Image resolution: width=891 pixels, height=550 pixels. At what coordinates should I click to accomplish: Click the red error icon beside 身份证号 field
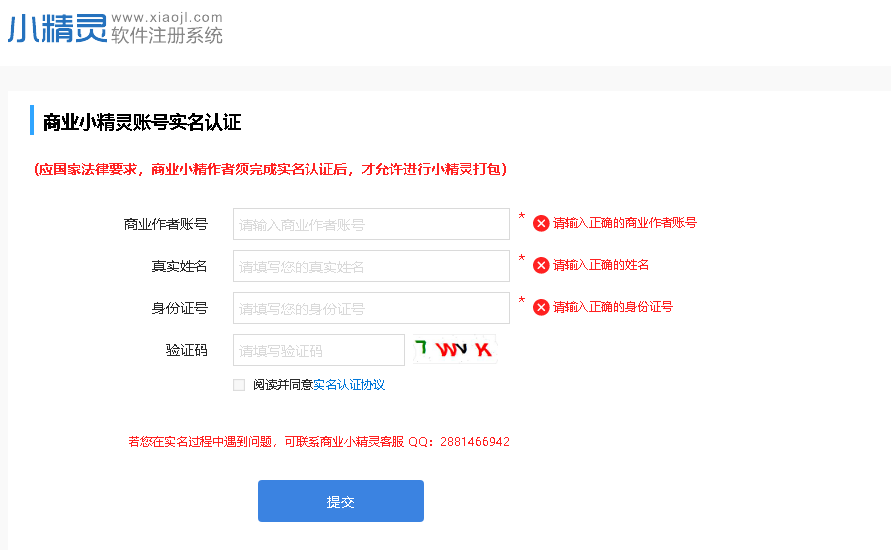point(541,307)
